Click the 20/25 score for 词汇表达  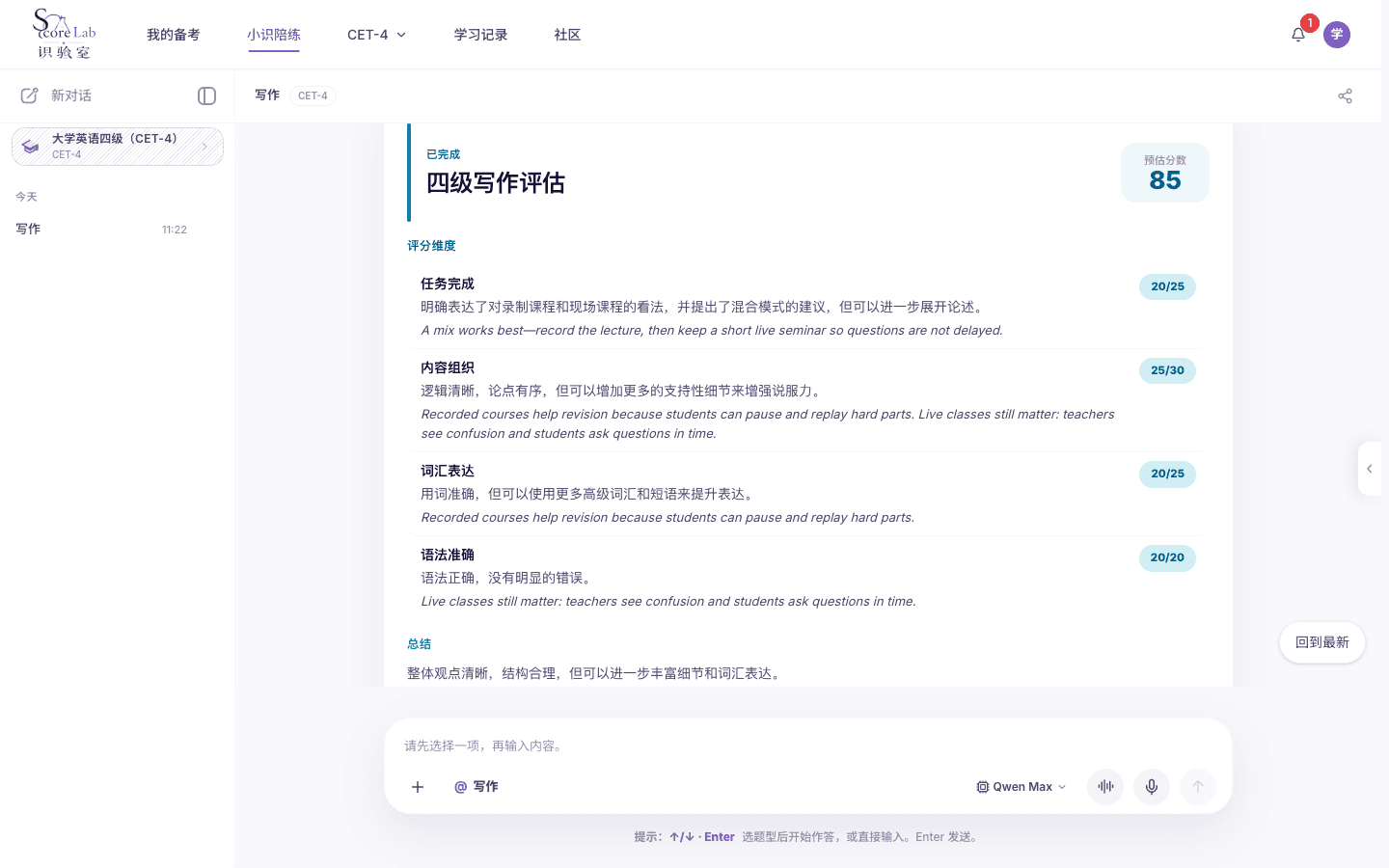pyautogui.click(x=1167, y=475)
